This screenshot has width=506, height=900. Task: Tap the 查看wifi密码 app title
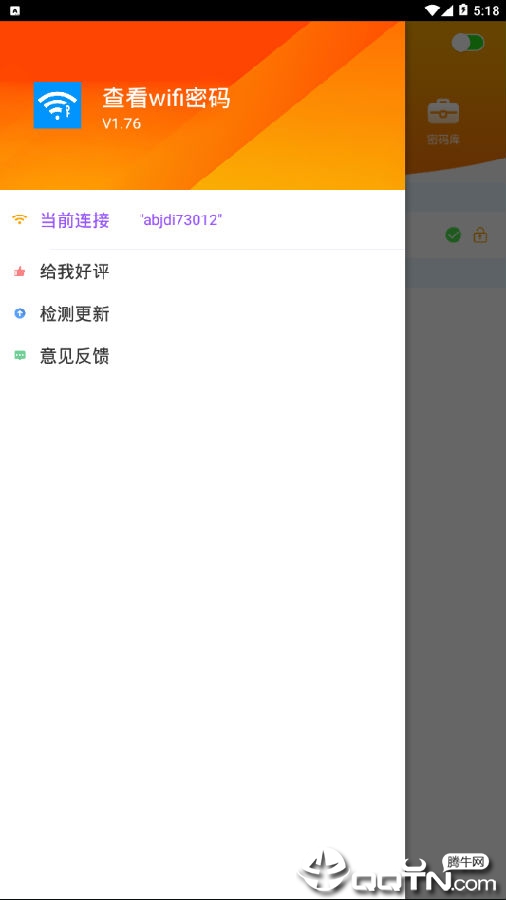166,98
